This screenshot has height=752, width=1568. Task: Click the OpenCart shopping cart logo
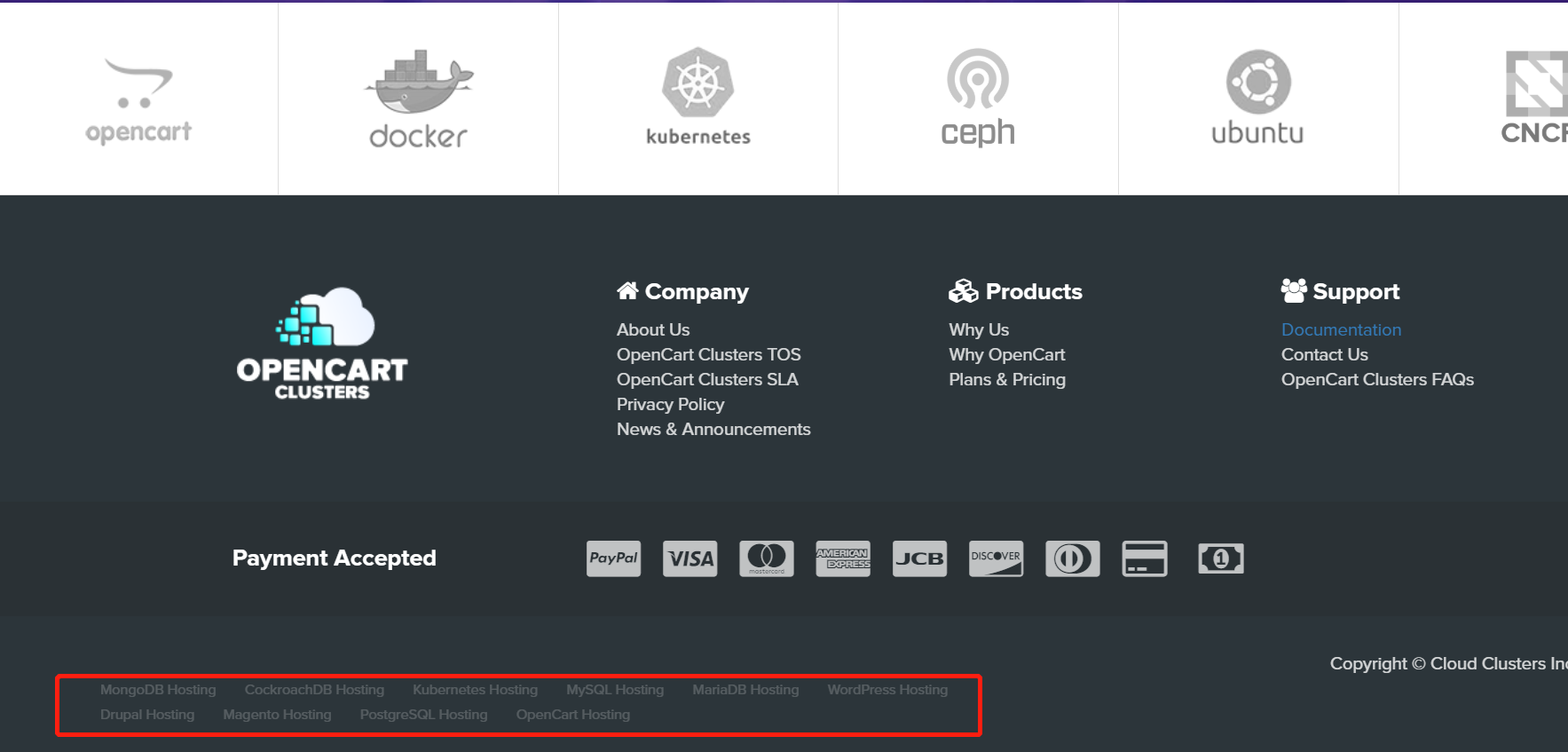[138, 99]
